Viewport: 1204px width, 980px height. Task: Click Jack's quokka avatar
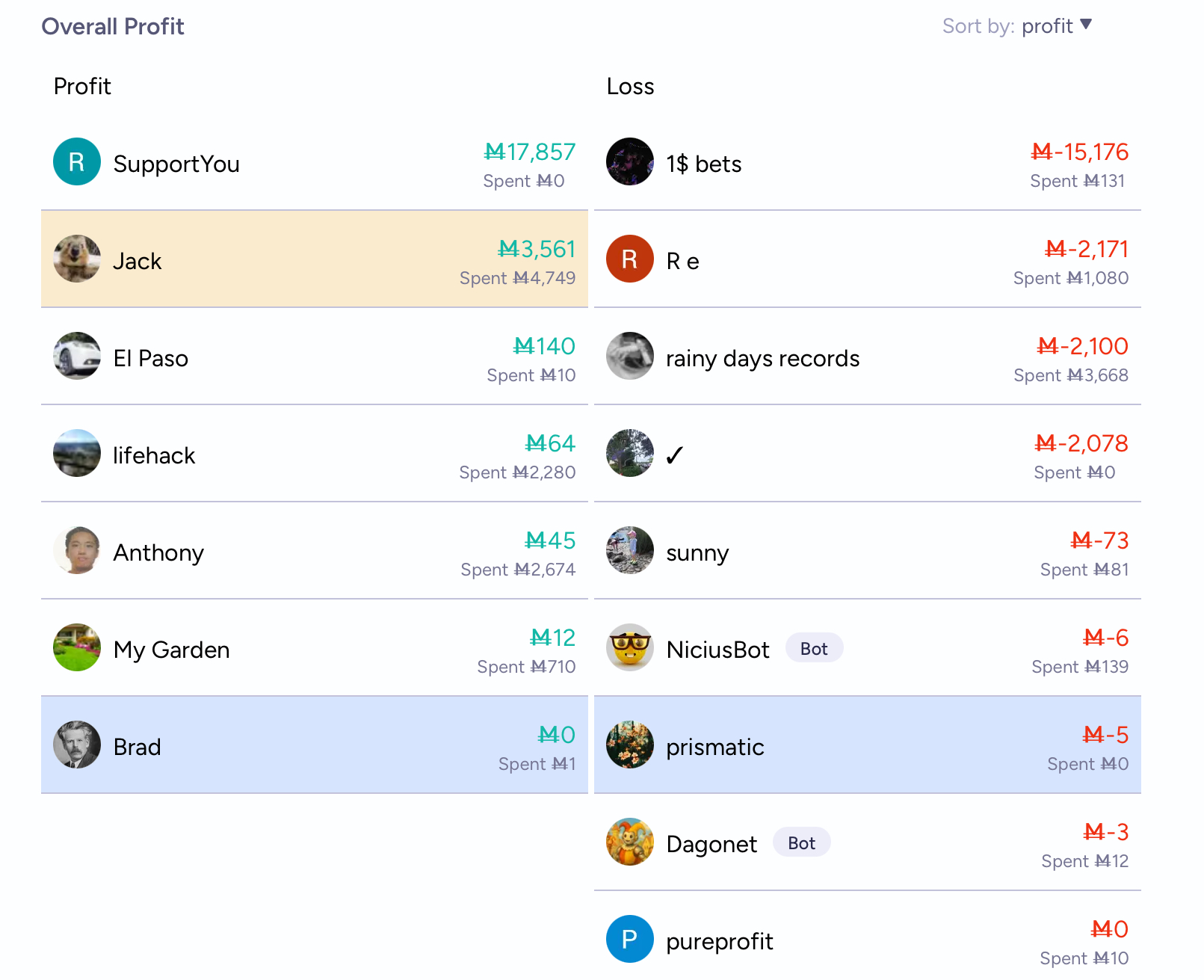pos(77,259)
